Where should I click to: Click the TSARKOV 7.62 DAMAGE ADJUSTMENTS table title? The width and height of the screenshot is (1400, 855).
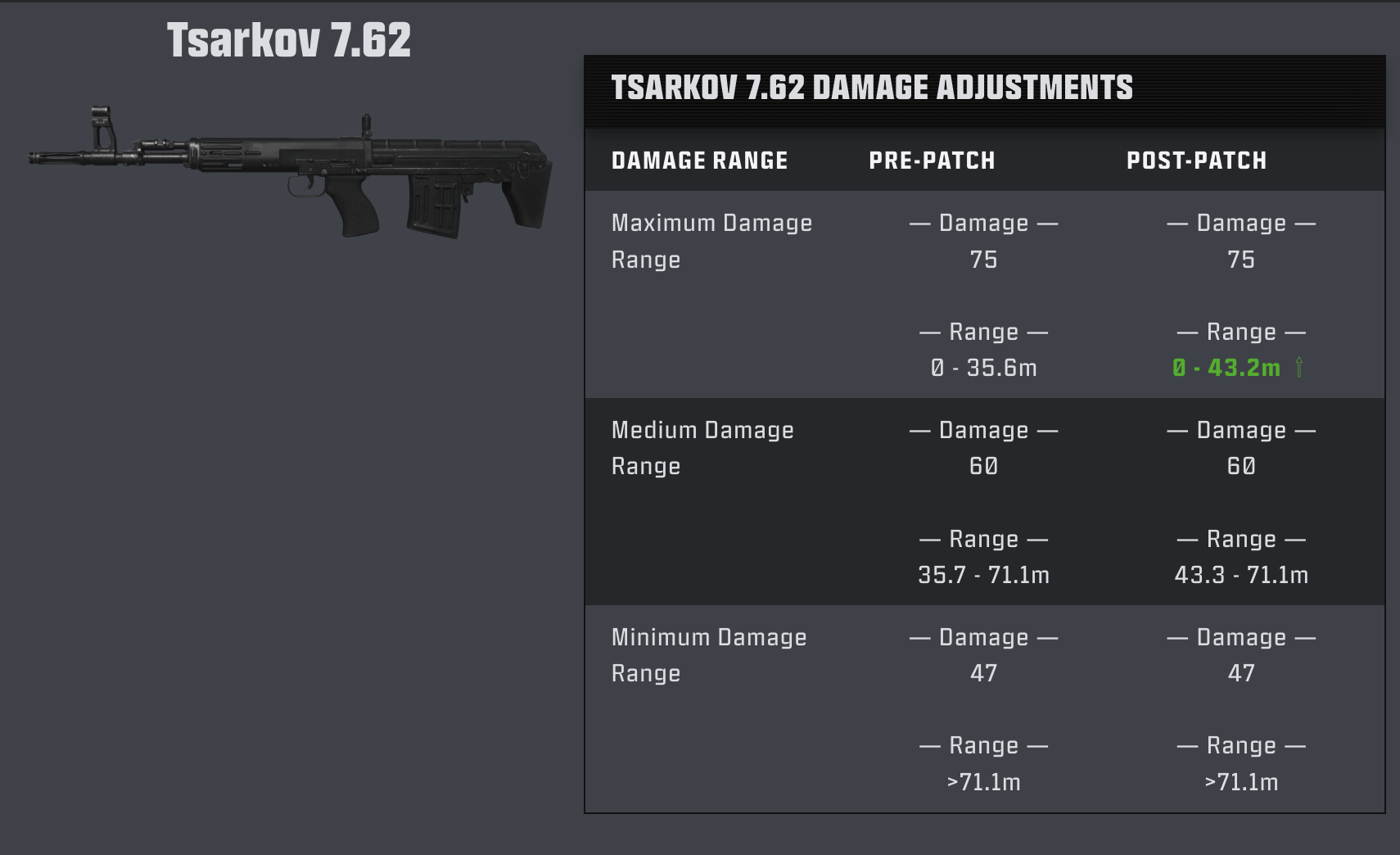tap(872, 88)
